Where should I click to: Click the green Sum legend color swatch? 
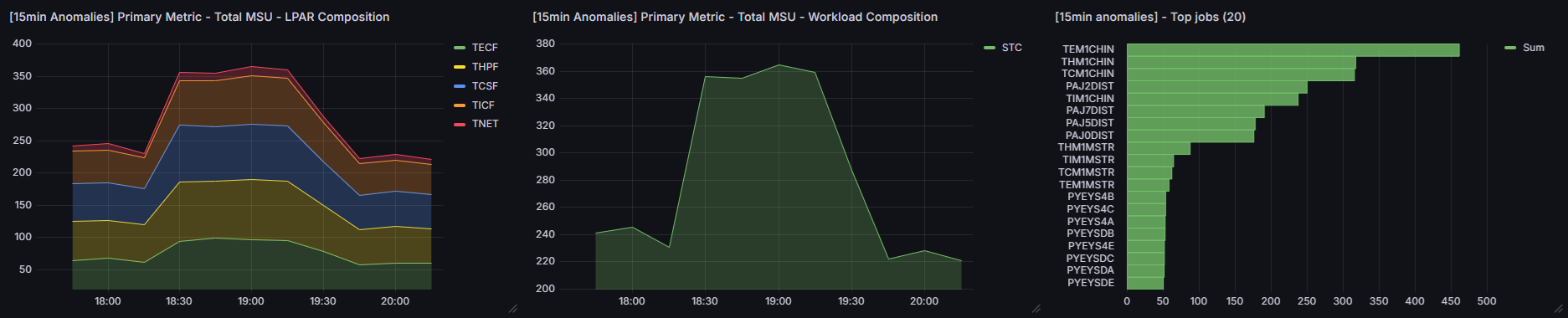tap(1510, 48)
